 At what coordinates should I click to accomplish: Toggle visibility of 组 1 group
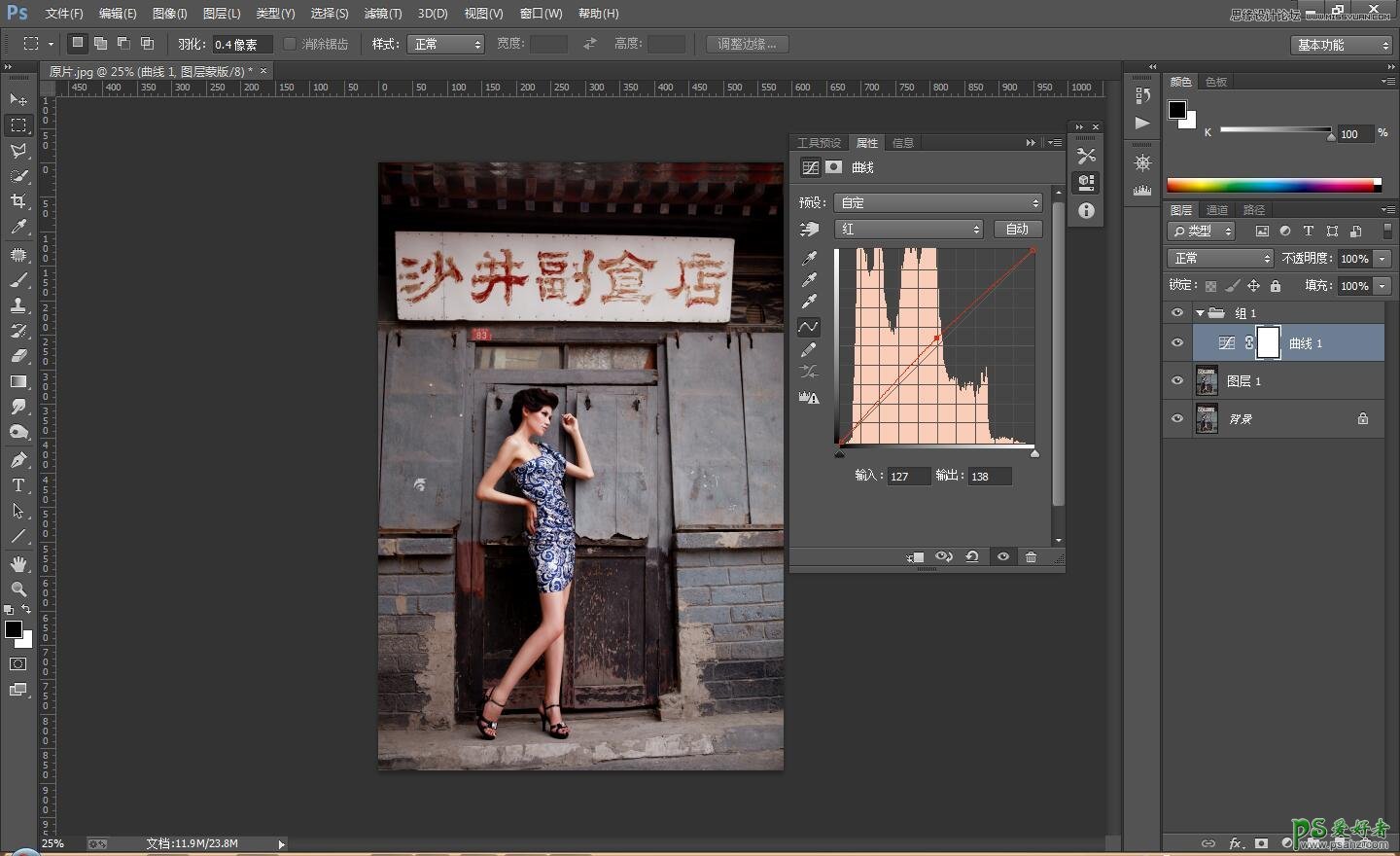(x=1177, y=313)
